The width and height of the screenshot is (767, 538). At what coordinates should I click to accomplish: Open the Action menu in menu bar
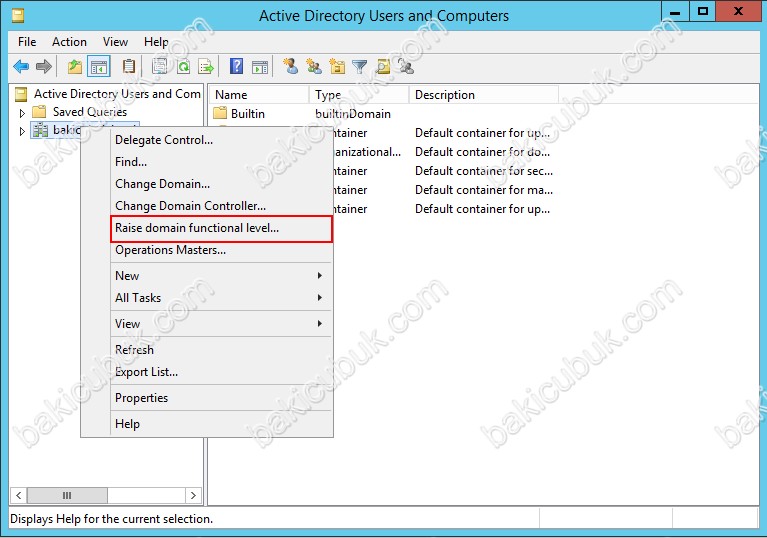[x=69, y=42]
